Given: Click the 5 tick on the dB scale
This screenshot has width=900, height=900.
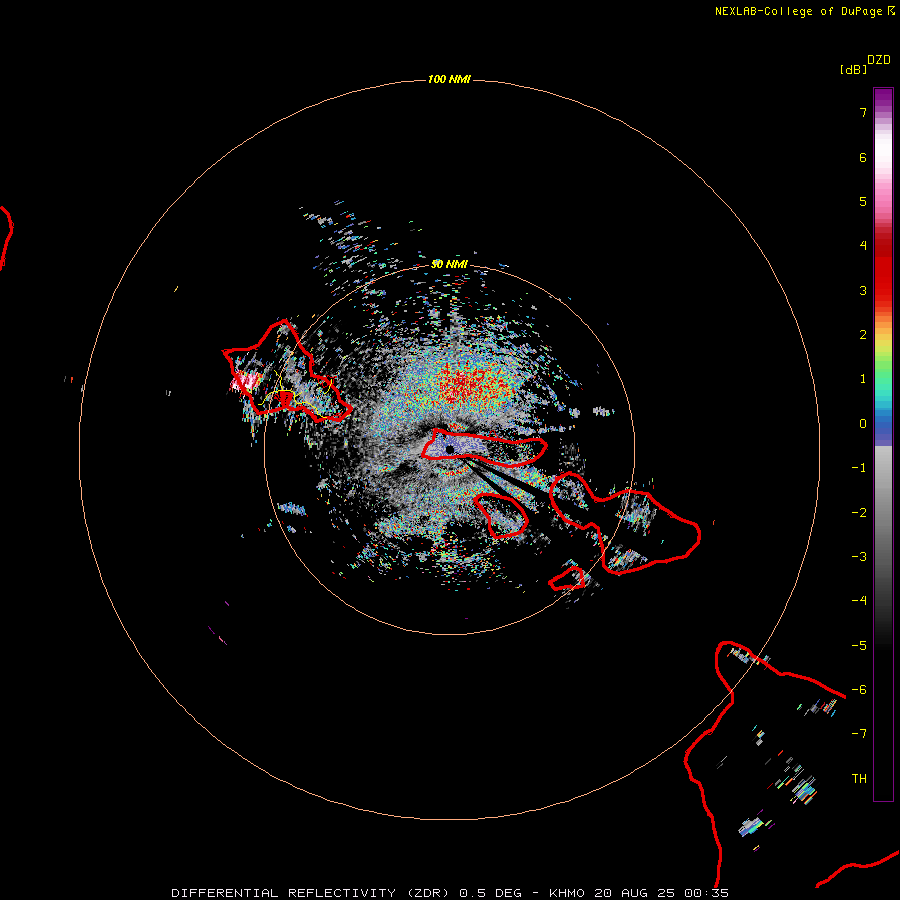Looking at the screenshot, I should 863,201.
